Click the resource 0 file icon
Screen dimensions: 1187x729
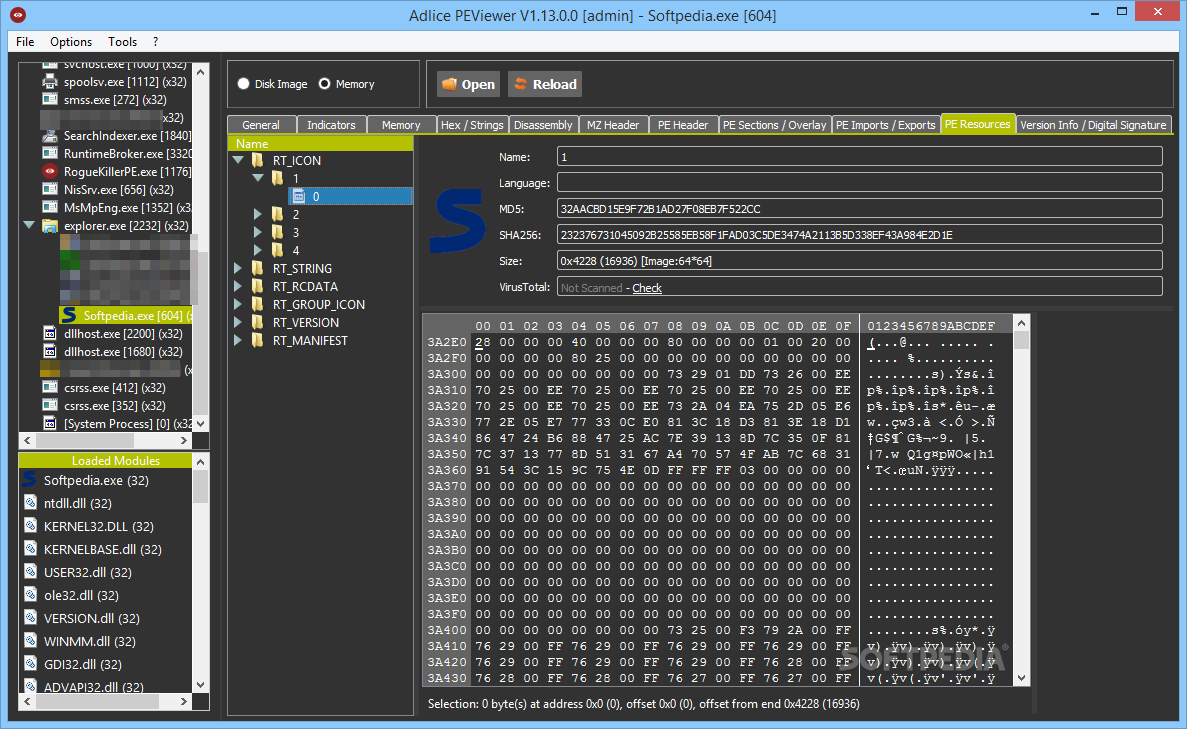coord(299,196)
